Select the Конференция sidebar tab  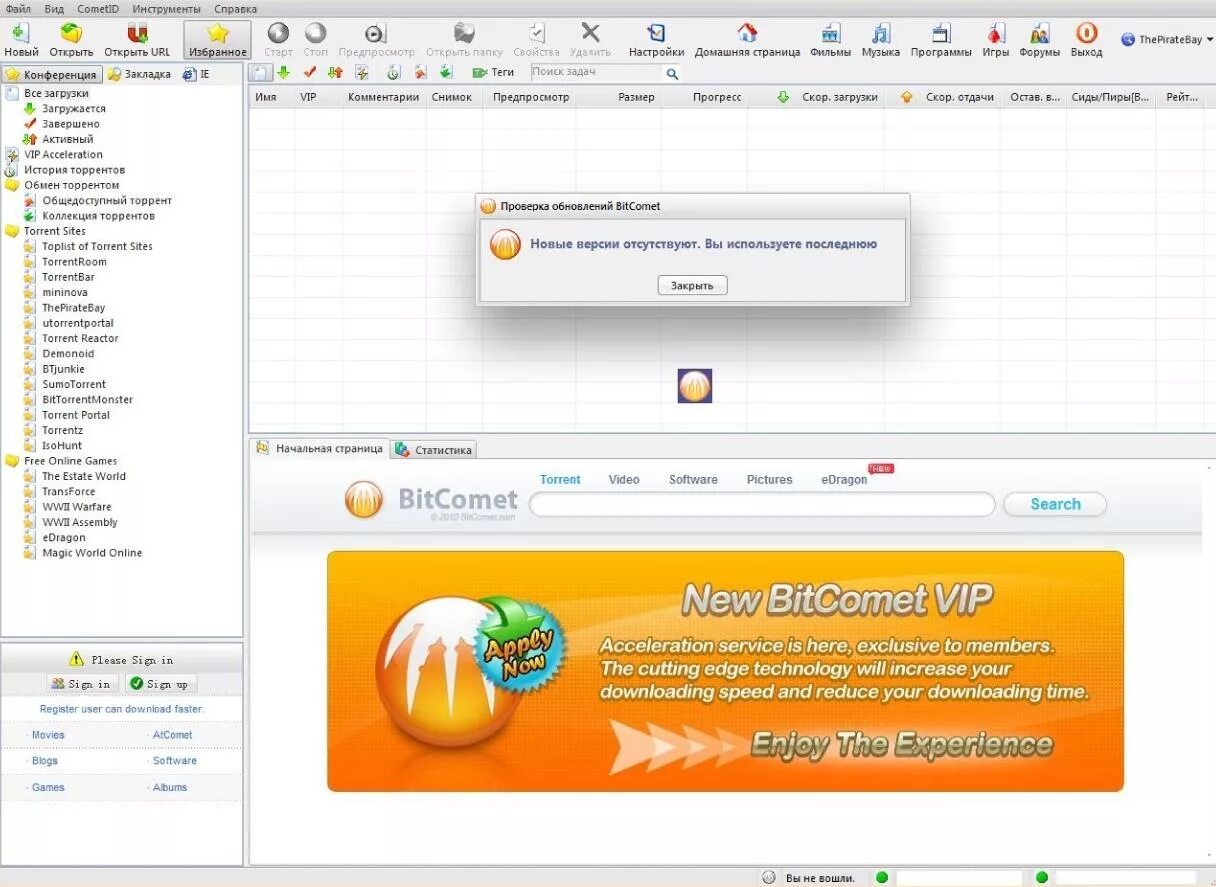tap(52, 74)
